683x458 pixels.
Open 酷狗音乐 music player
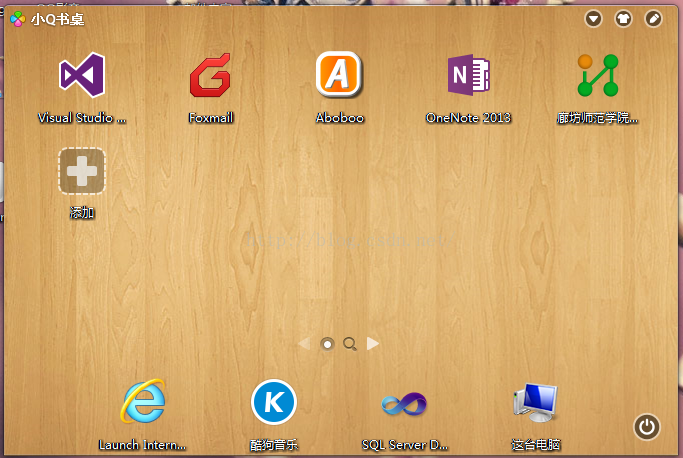tap(274, 401)
